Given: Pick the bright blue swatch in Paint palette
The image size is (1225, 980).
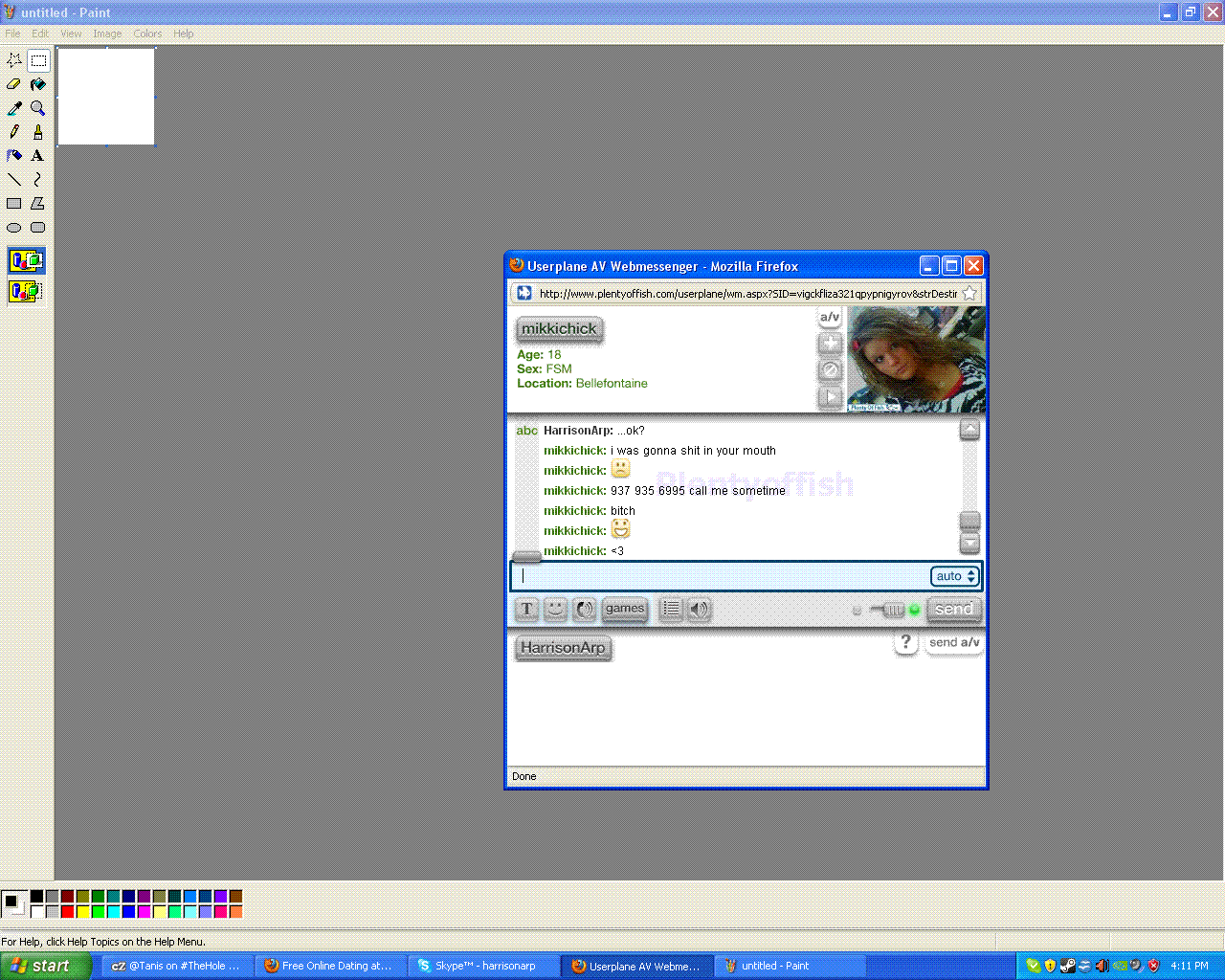Looking at the screenshot, I should 128,912.
